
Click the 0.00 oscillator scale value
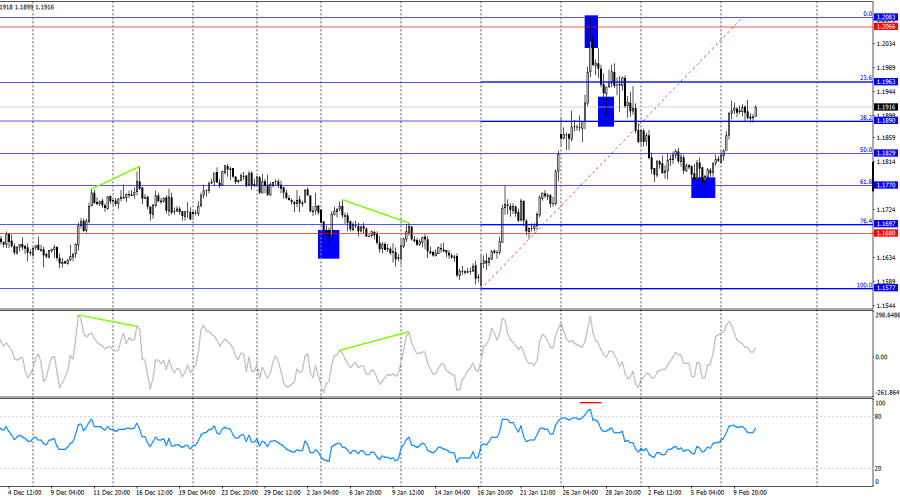click(881, 357)
